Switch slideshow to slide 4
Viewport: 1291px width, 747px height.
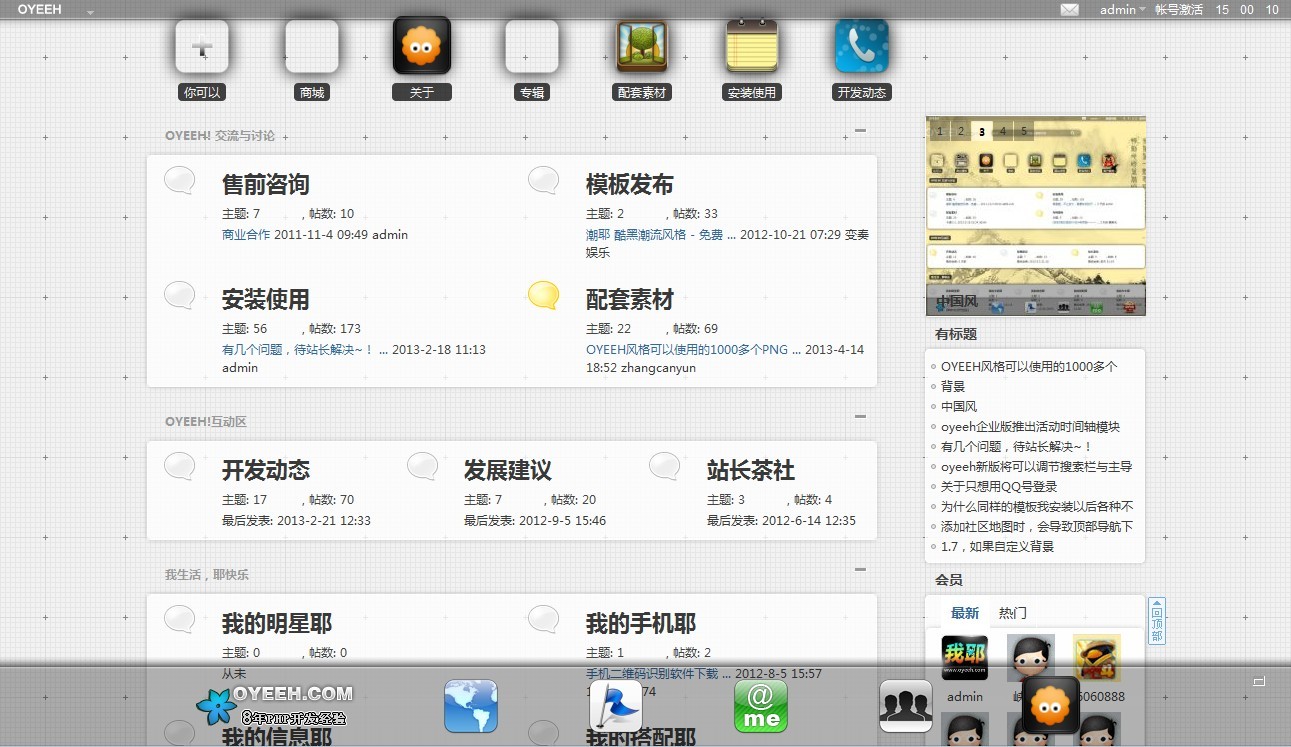click(x=1003, y=131)
